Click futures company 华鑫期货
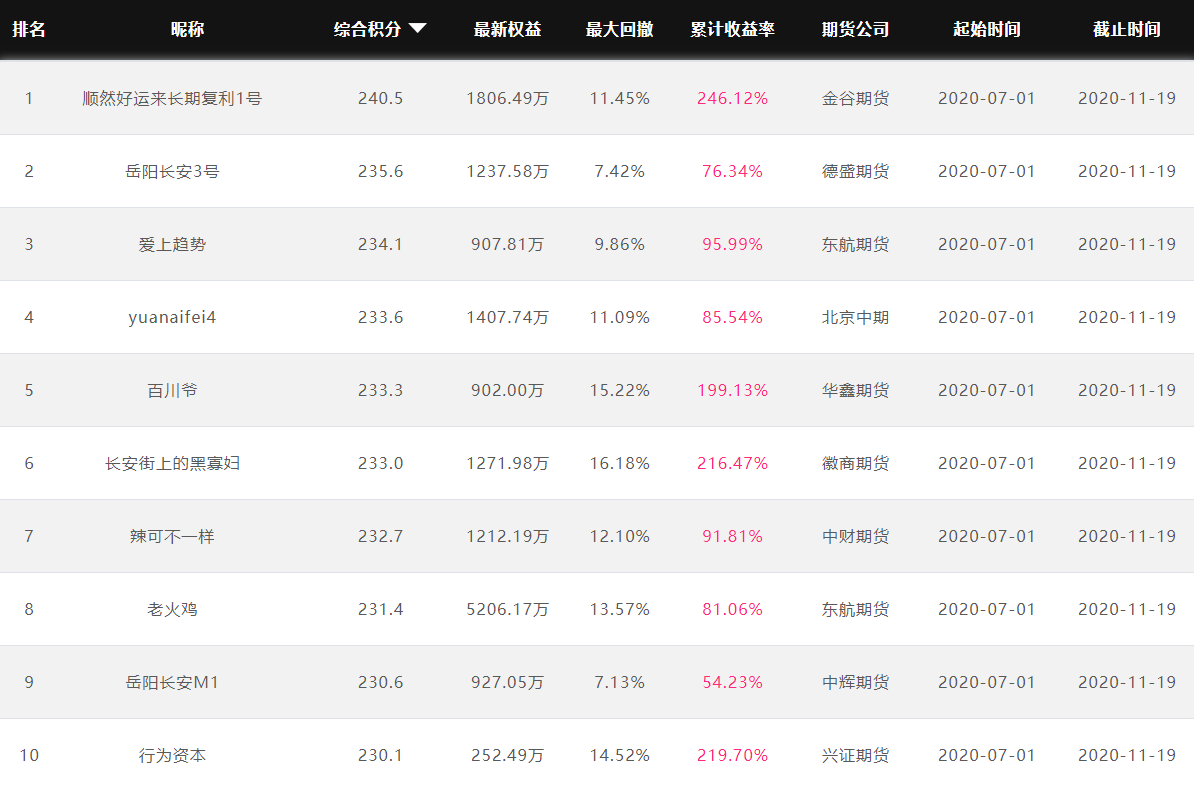 coord(855,391)
